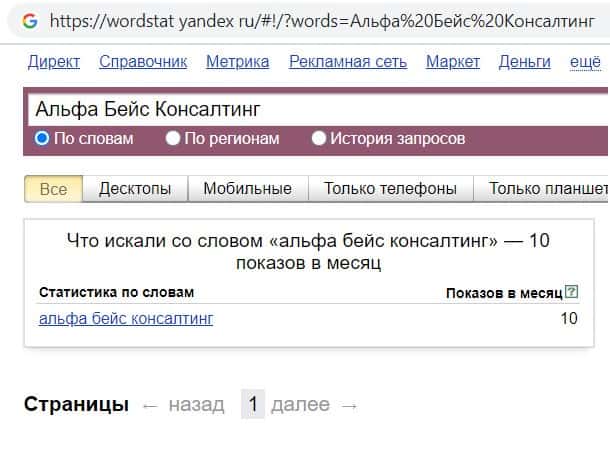Select the 'Только телефоны' tab
This screenshot has width=610, height=474.
coord(391,189)
